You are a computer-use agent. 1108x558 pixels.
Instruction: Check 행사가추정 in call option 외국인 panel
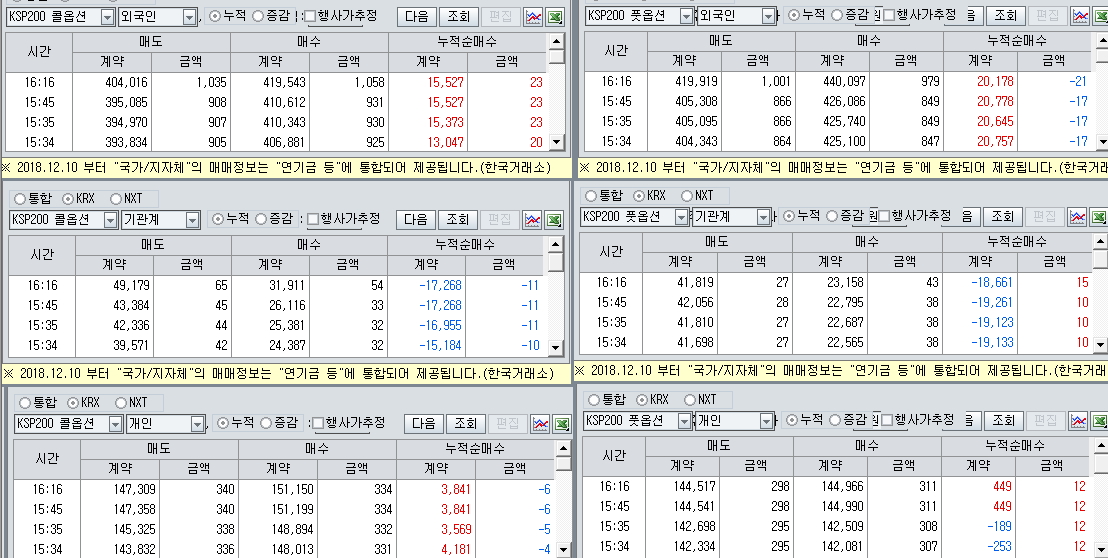click(x=310, y=16)
